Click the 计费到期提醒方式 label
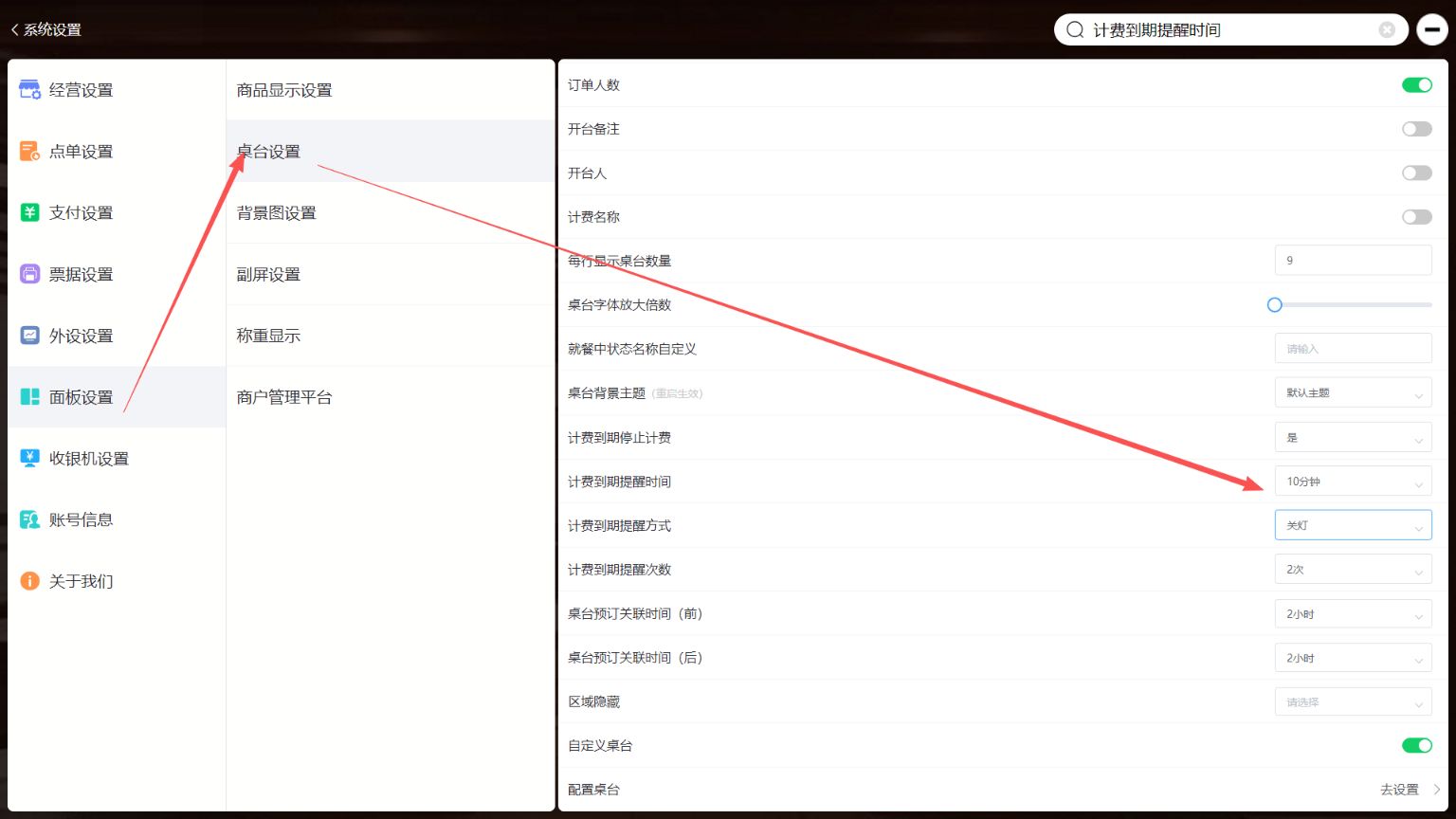The height and width of the screenshot is (819, 1456). (x=619, y=525)
